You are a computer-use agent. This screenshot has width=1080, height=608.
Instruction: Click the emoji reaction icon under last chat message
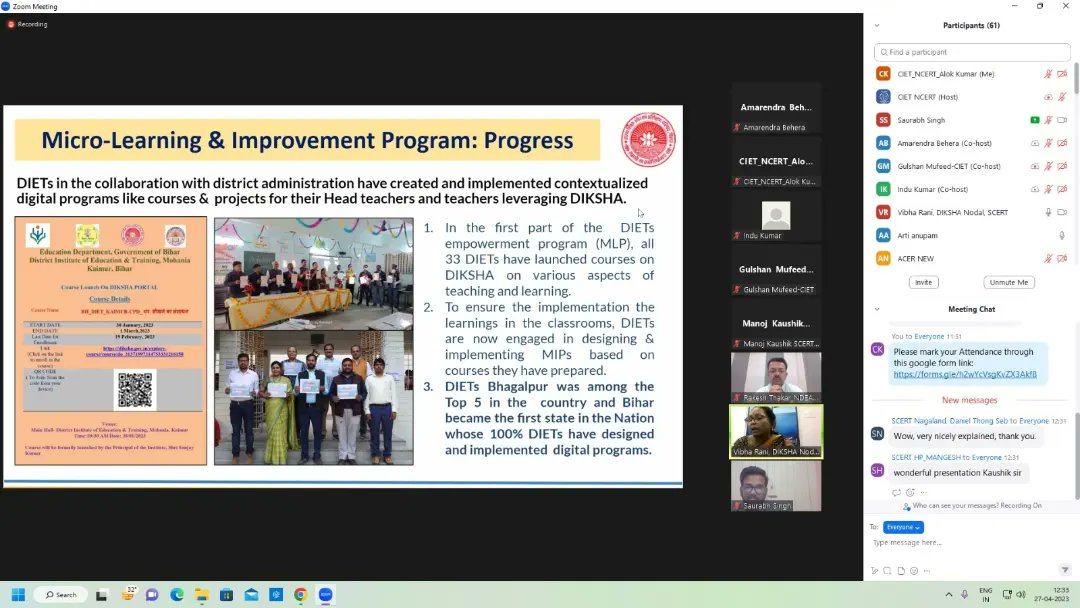(x=910, y=492)
